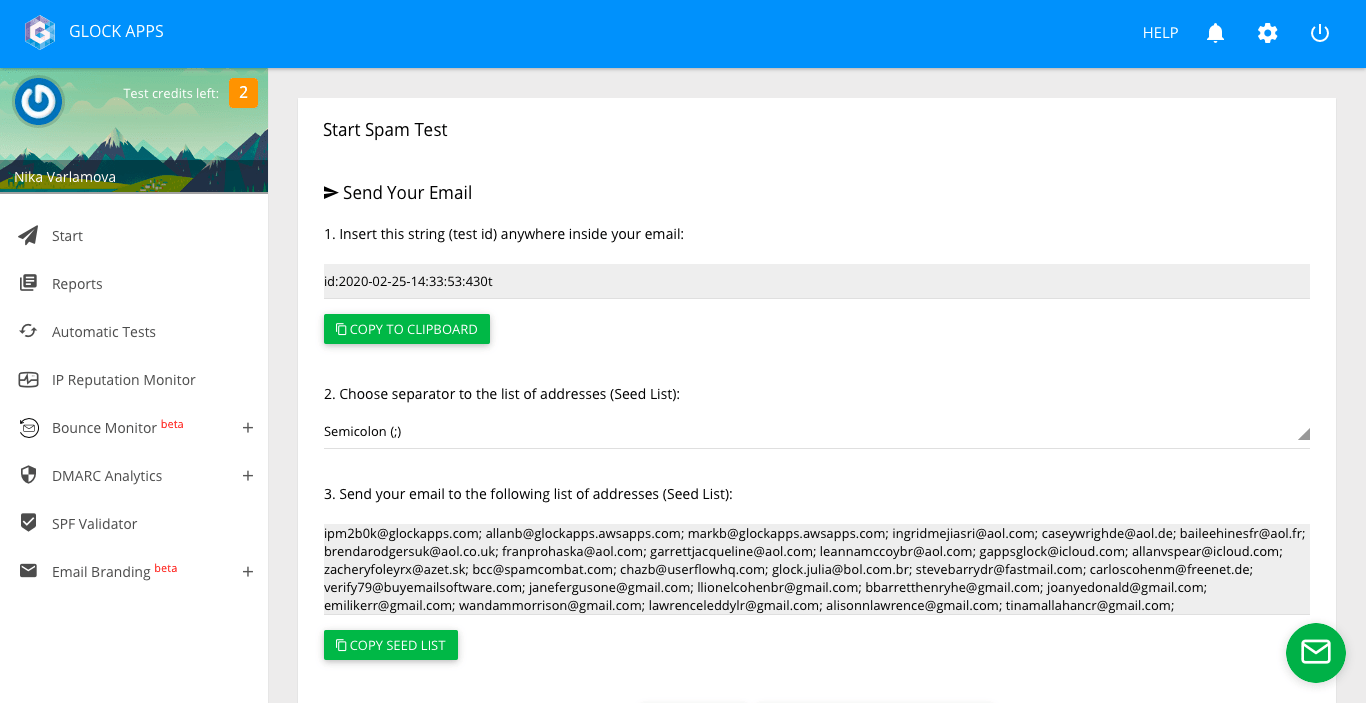Click the Copy to Clipboard button

[407, 329]
